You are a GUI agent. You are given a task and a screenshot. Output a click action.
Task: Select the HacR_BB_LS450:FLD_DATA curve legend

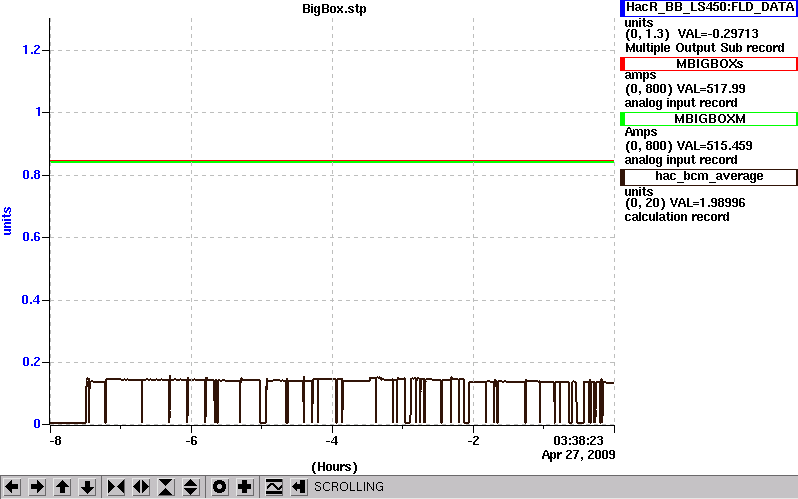(709, 8)
